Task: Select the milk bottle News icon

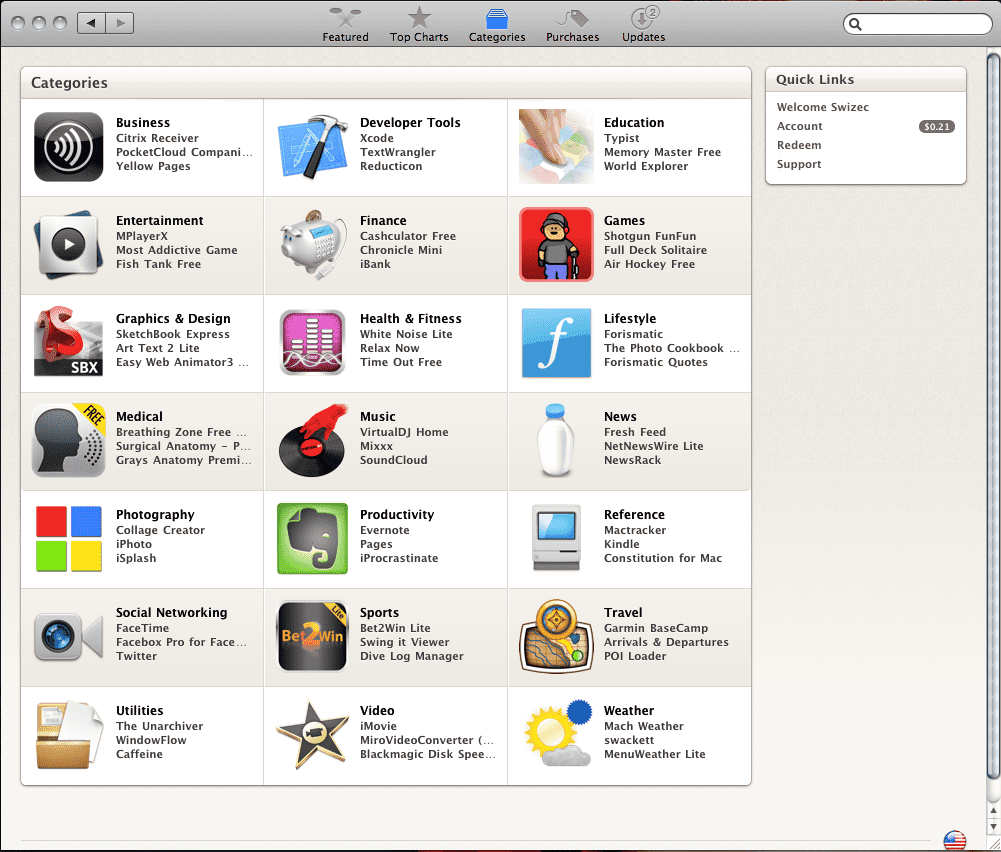Action: click(556, 441)
